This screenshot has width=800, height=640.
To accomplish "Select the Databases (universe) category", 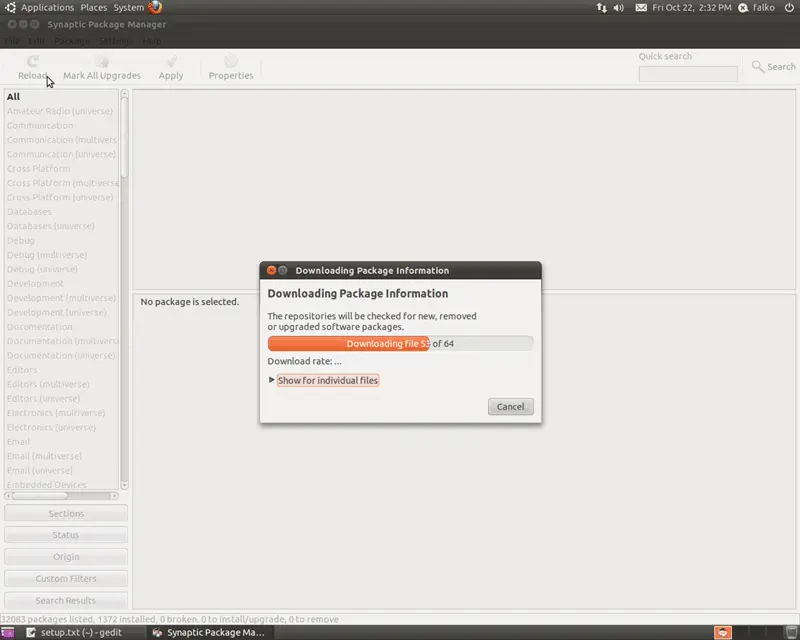I will (x=51, y=226).
